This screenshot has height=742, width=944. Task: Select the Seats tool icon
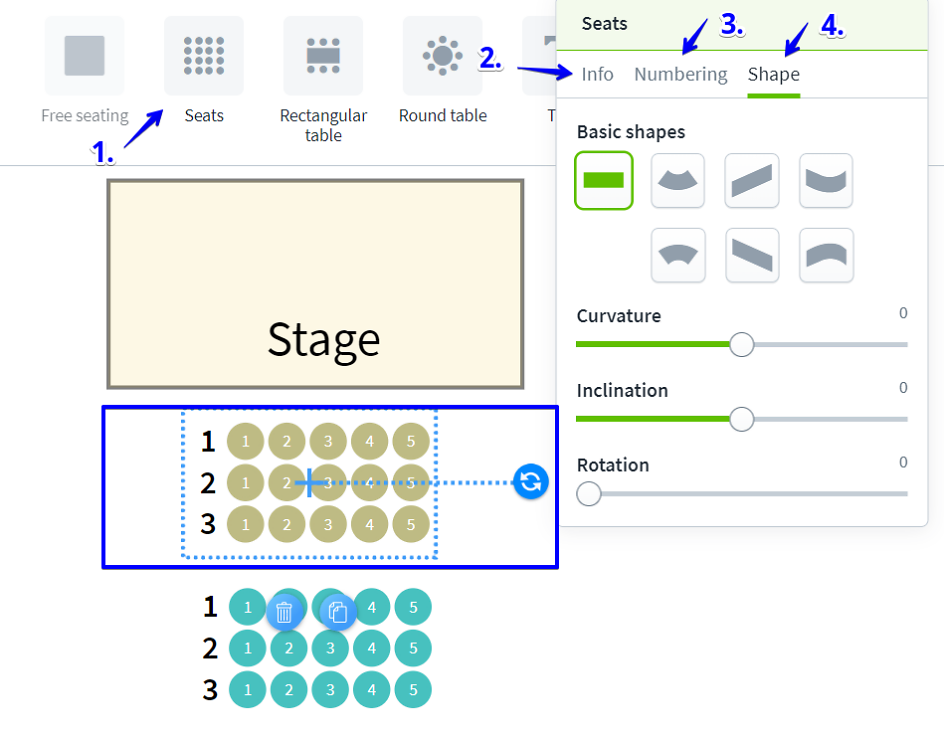[x=204, y=56]
